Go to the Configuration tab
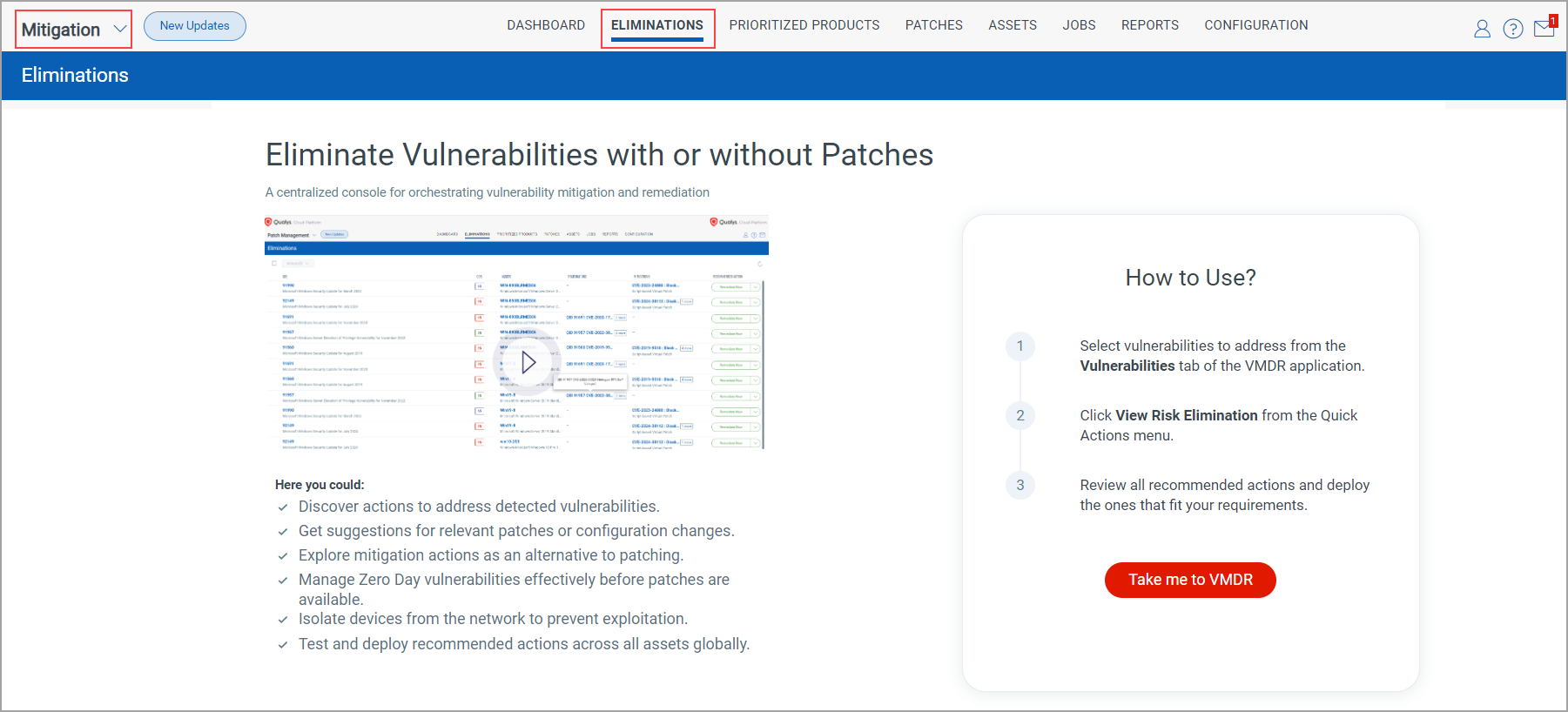The height and width of the screenshot is (712, 1568). tap(1256, 25)
